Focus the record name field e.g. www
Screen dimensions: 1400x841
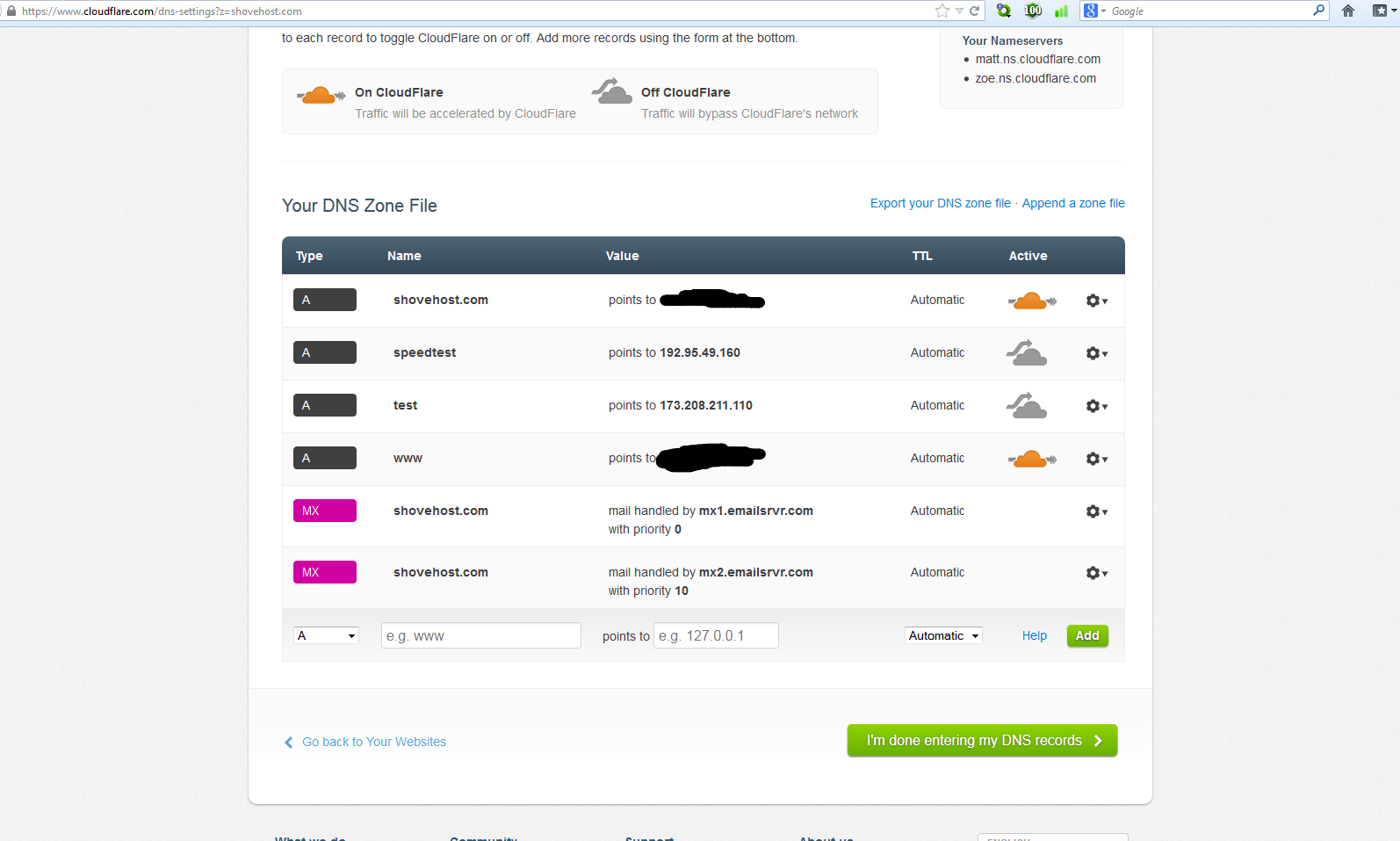click(481, 635)
